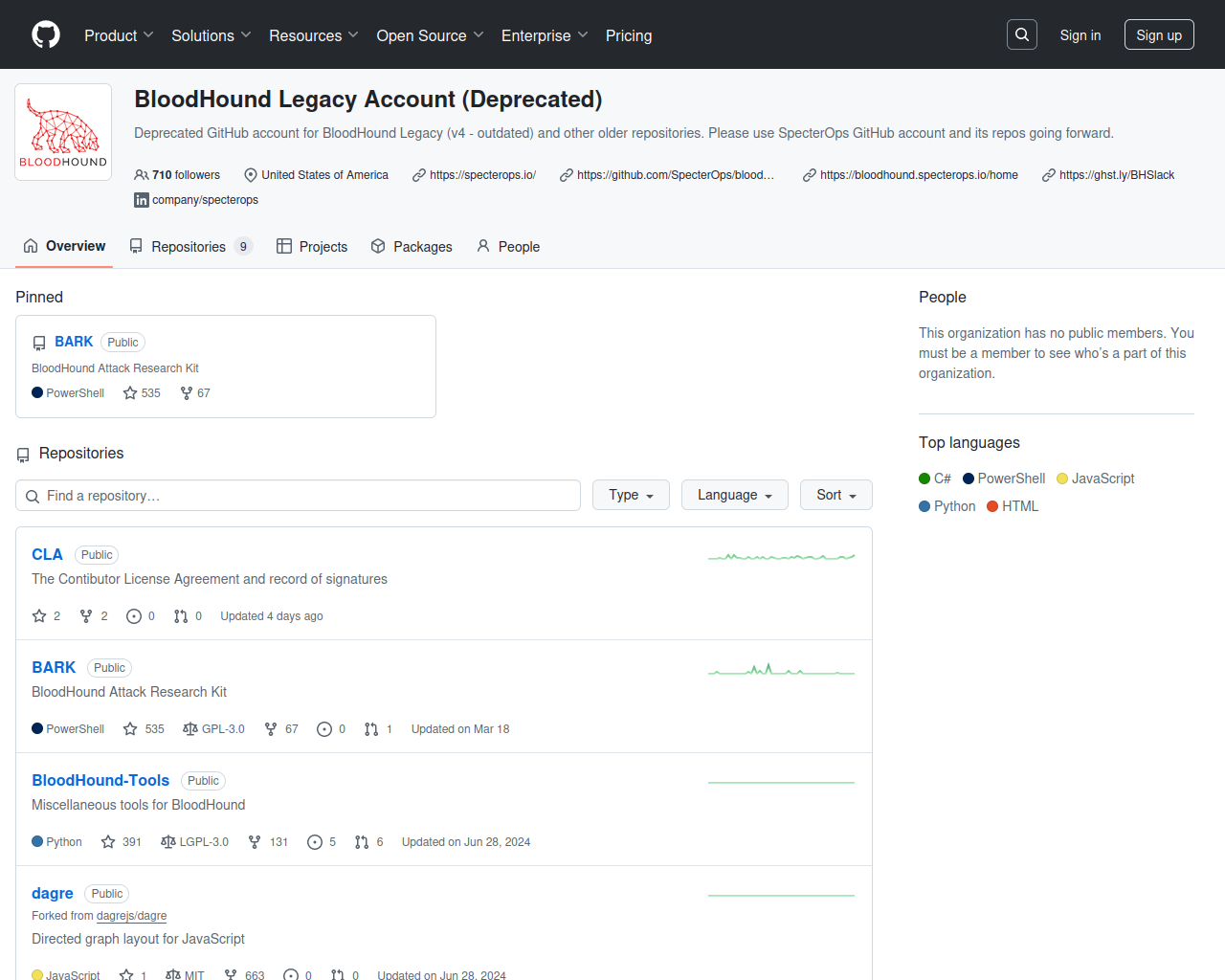
Task: Select the Overview tab
Action: pyautogui.click(x=64, y=246)
